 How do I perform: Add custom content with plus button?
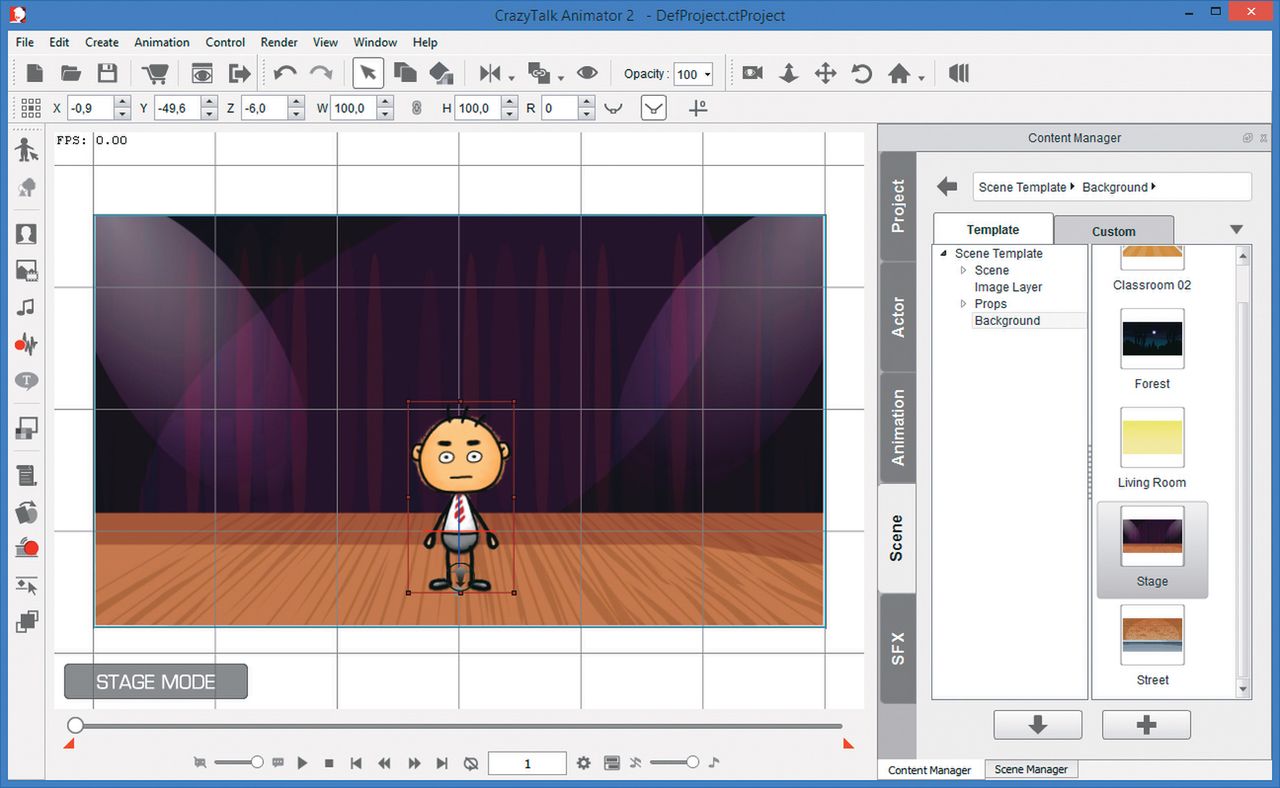1146,725
